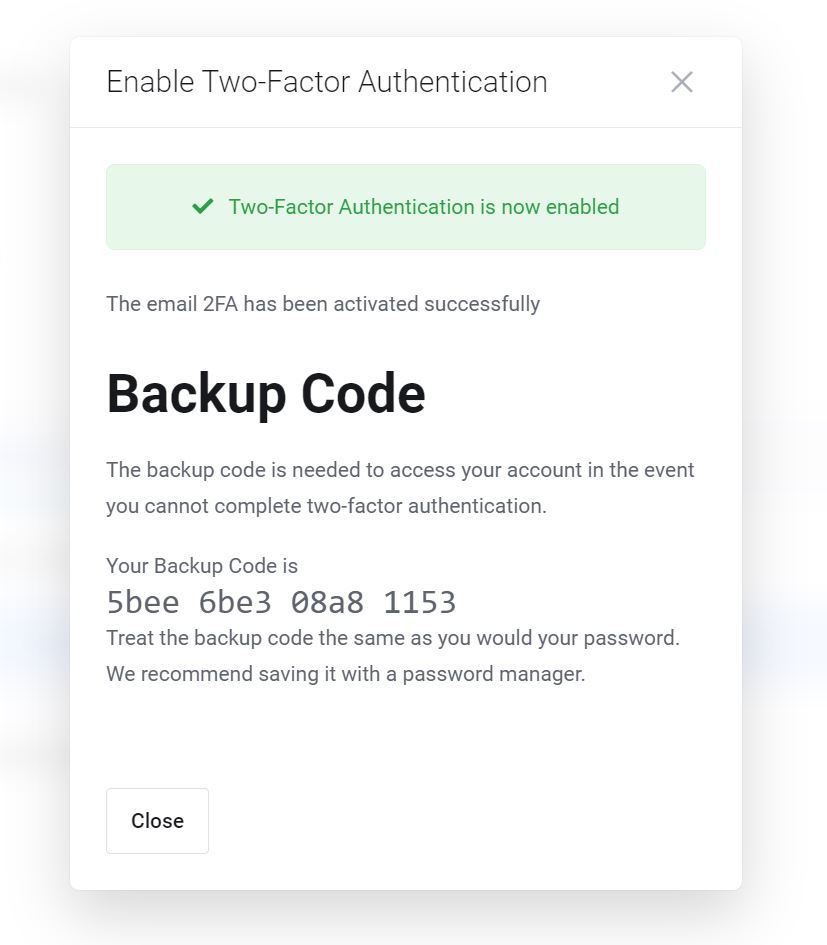Image resolution: width=827 pixels, height=945 pixels.
Task: Dismiss the dialog with the X icon
Action: [x=682, y=82]
